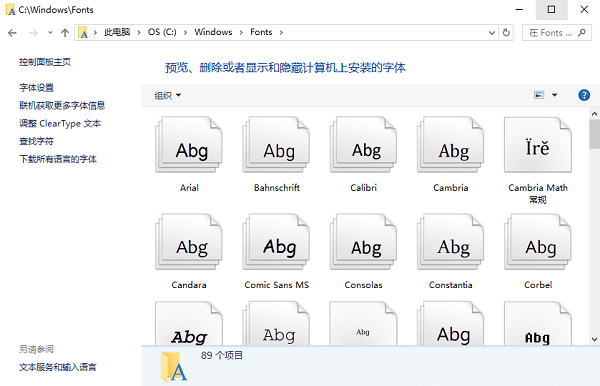Open the view options dropdown arrow
Image resolution: width=600 pixels, height=386 pixels.
point(554,95)
